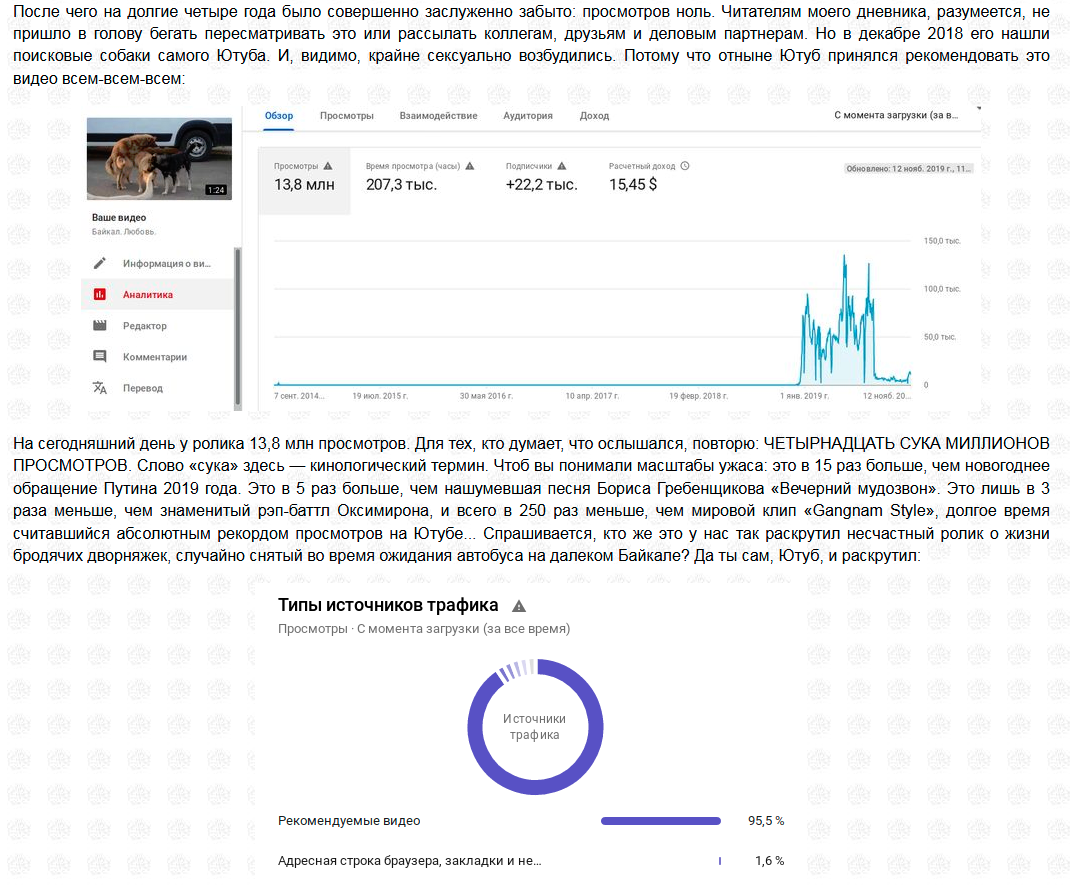
Task: Select Информация о ви… label in the sidebar
Action: point(167,263)
